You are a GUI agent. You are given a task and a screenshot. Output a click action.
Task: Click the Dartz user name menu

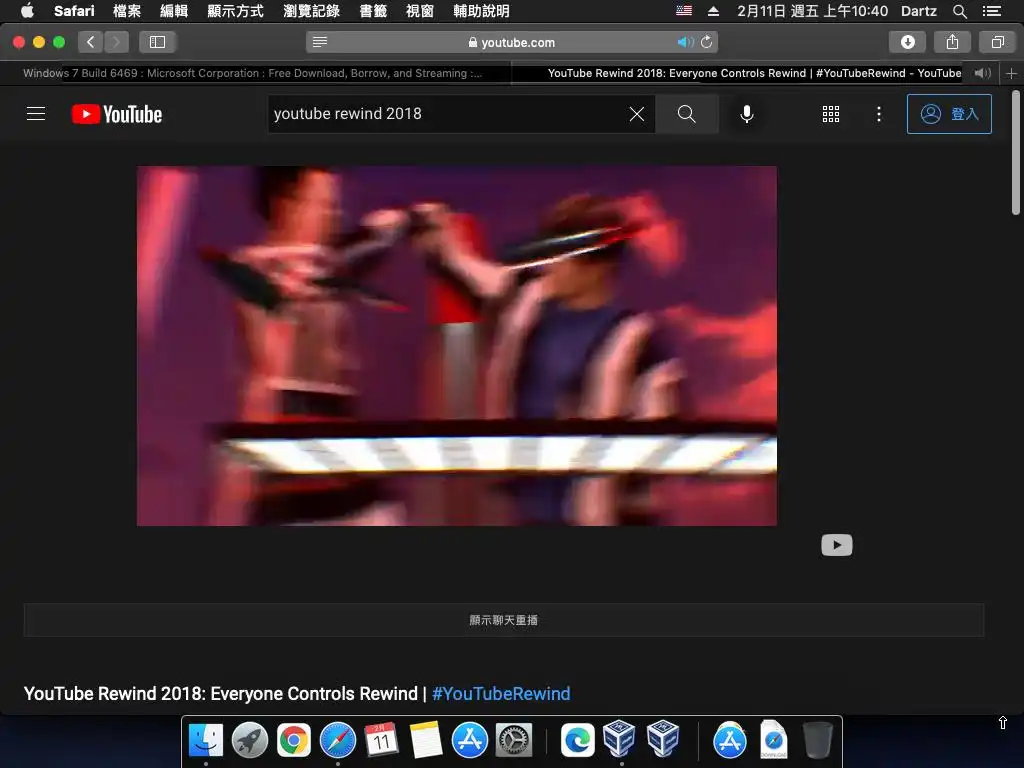[x=918, y=11]
